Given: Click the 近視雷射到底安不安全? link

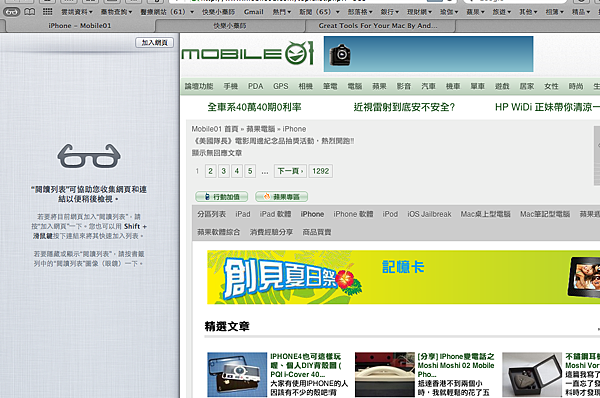Looking at the screenshot, I should pos(404,107).
